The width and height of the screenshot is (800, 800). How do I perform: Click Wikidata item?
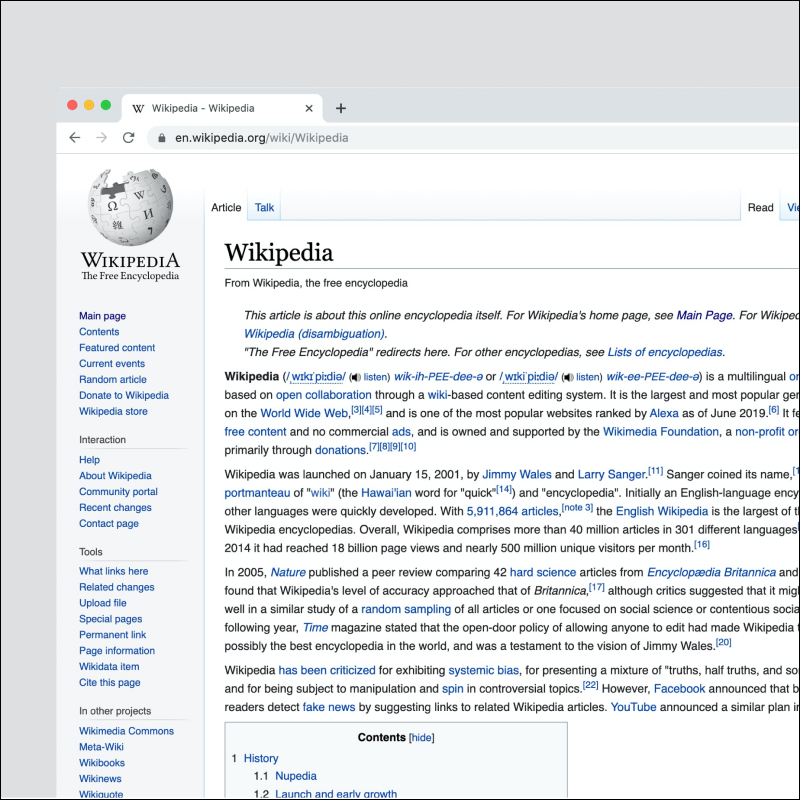coord(109,666)
